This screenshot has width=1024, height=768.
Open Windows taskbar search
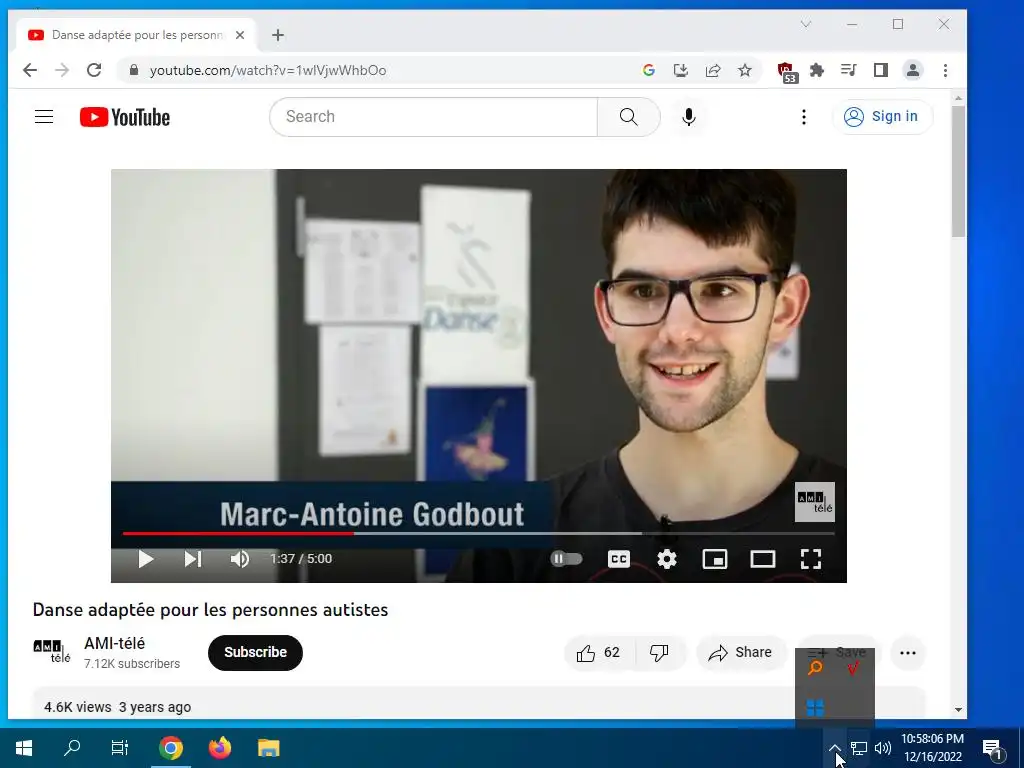tap(72, 748)
